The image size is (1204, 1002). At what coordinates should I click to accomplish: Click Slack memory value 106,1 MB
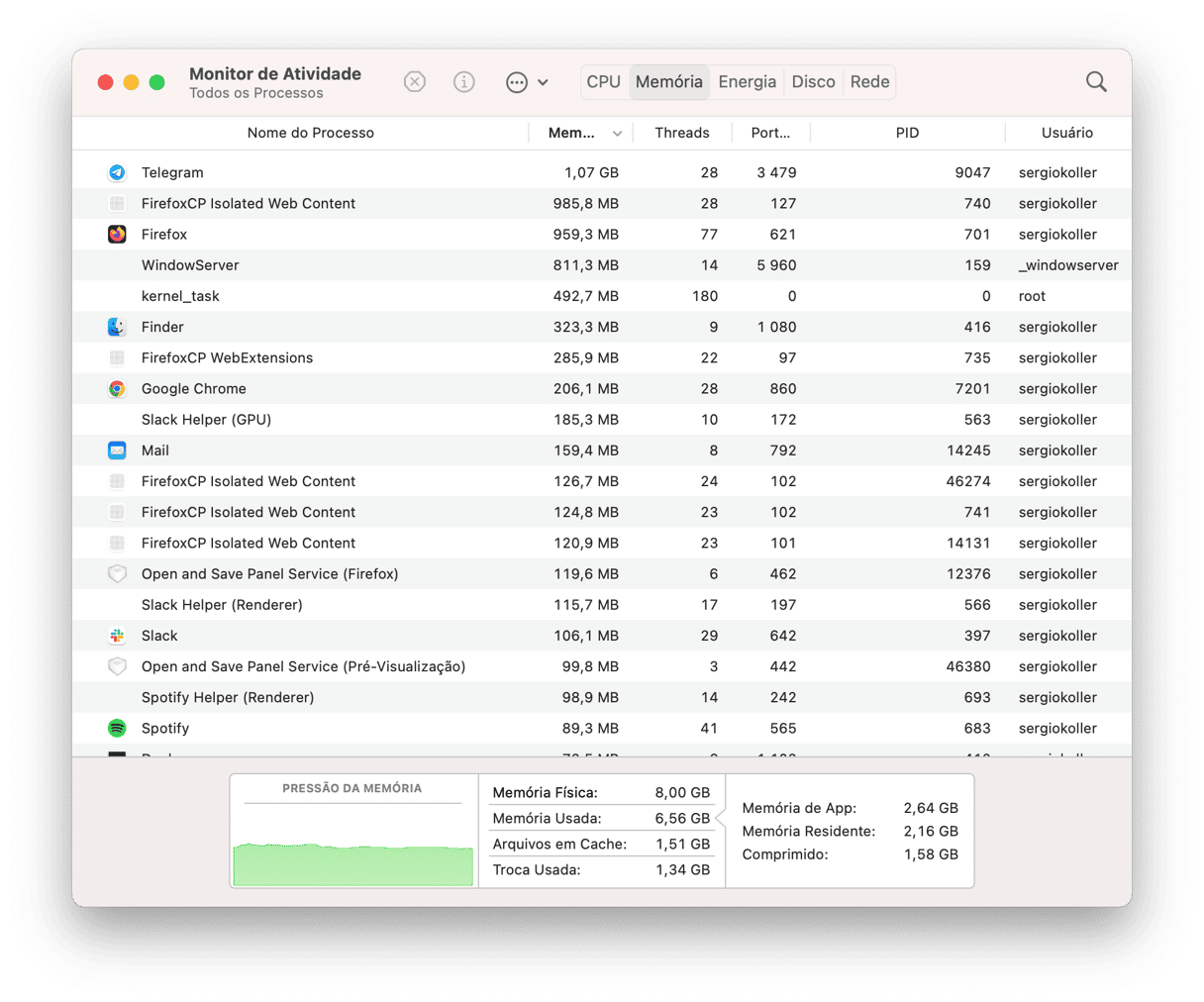[x=586, y=636]
